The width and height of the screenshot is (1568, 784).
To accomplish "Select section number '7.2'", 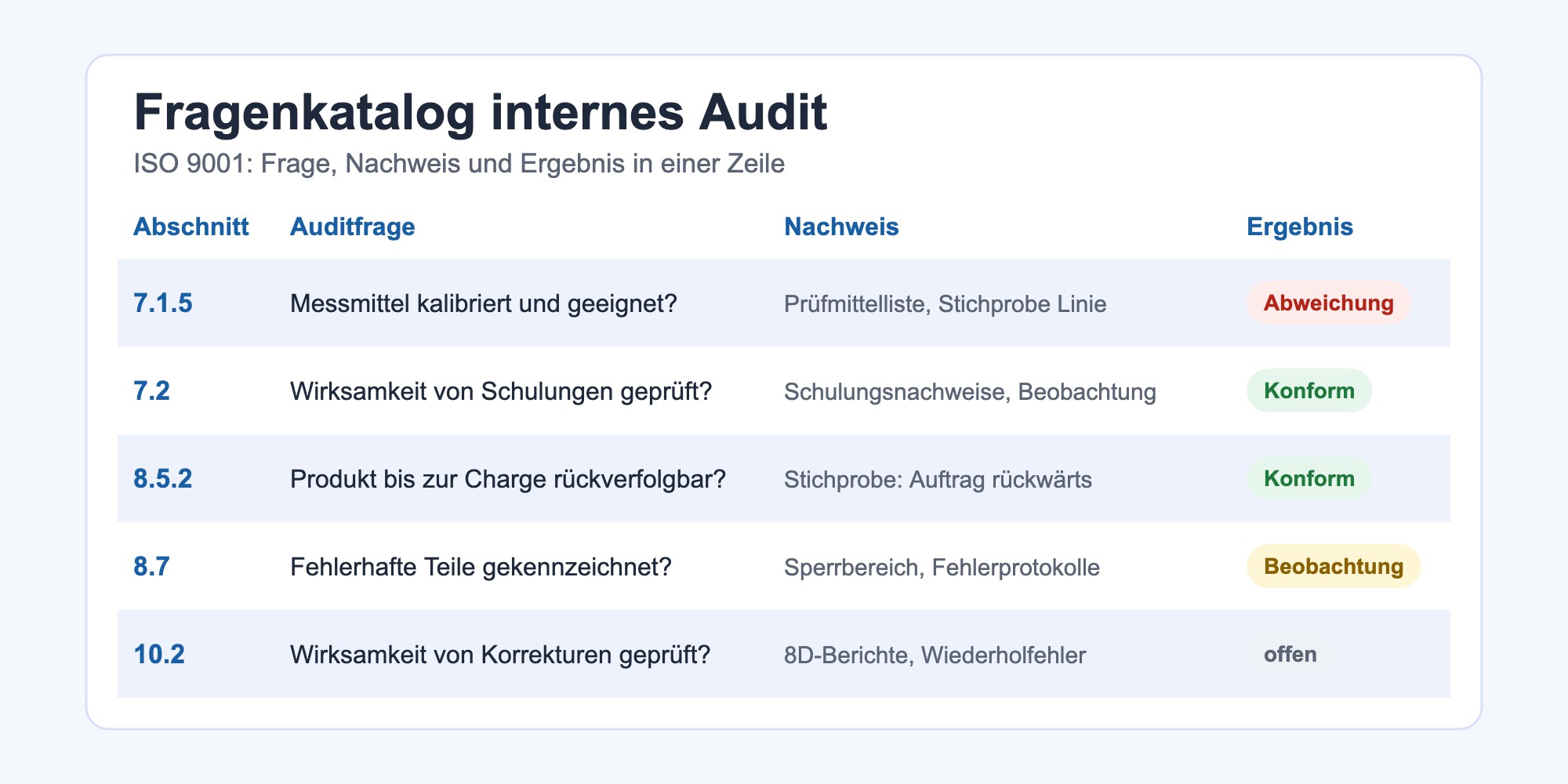I will pos(151,390).
